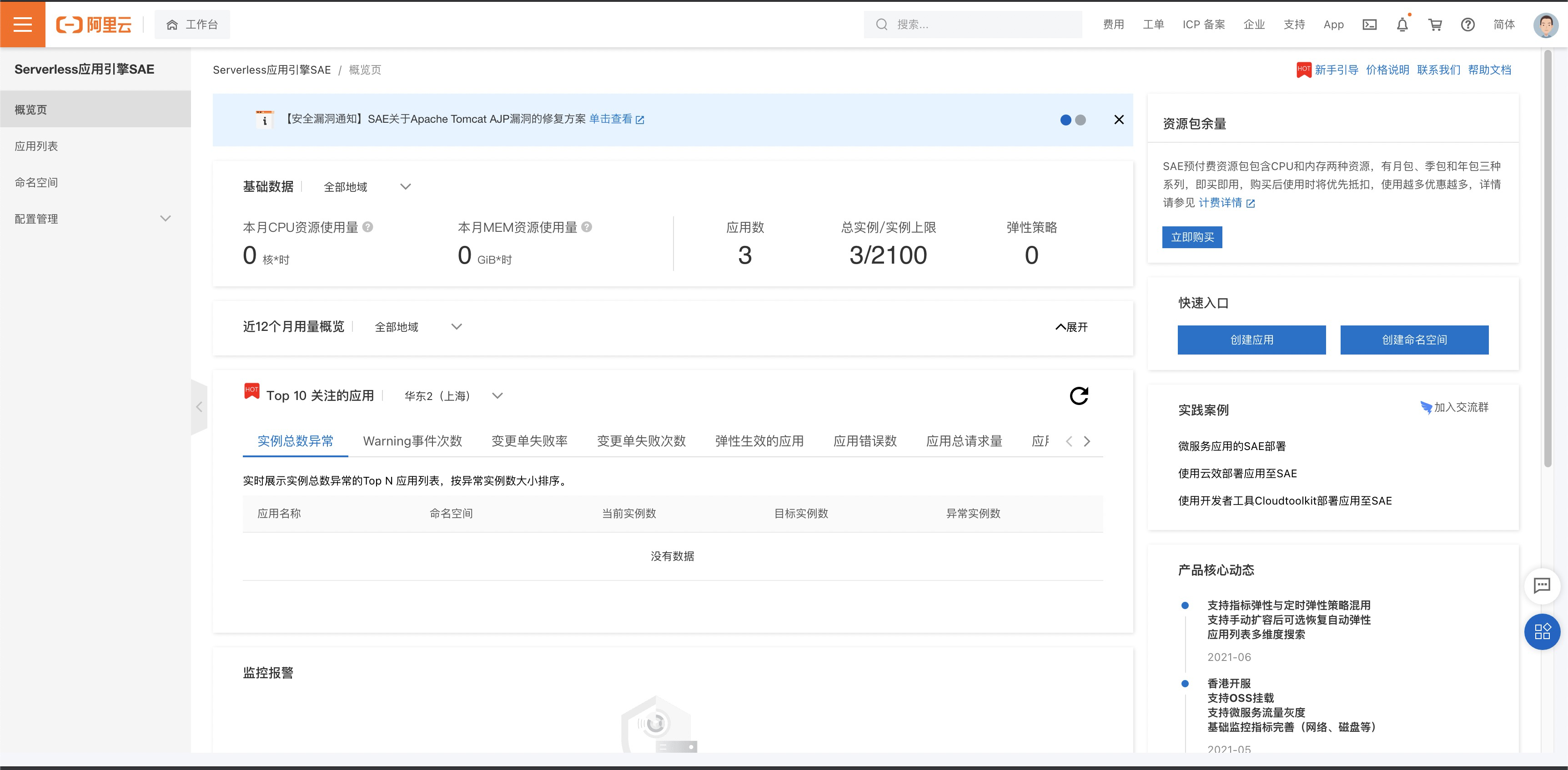Image resolution: width=1568 pixels, height=770 pixels.
Task: Open the floating chat feedback icon
Action: 1542,586
